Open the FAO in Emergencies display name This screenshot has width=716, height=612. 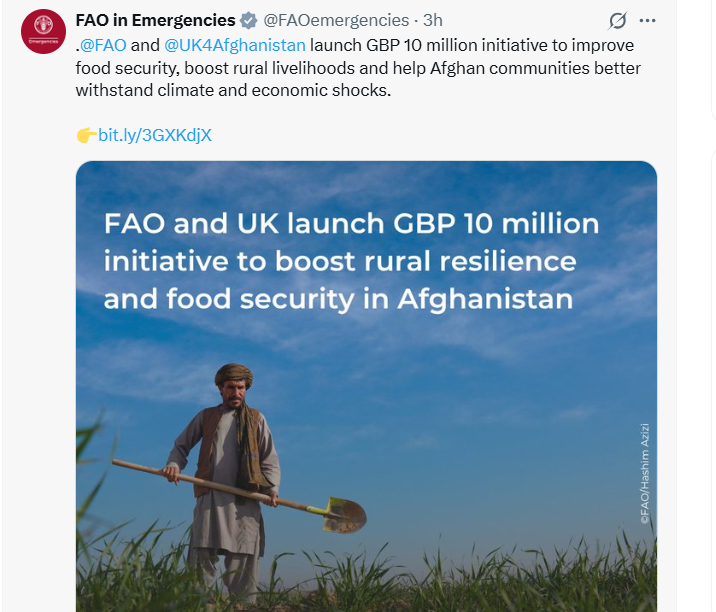click(155, 21)
